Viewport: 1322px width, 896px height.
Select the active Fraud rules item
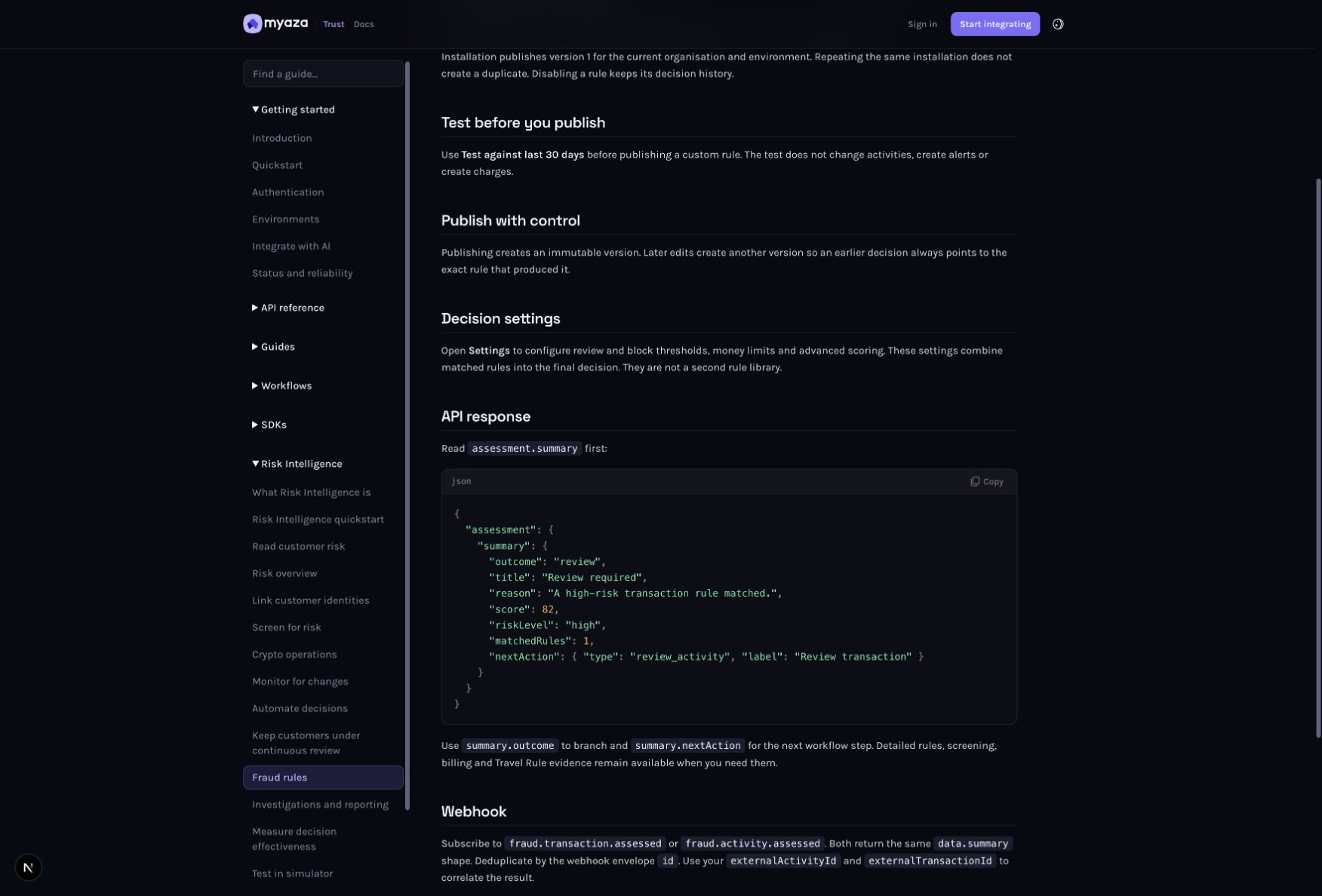point(323,778)
